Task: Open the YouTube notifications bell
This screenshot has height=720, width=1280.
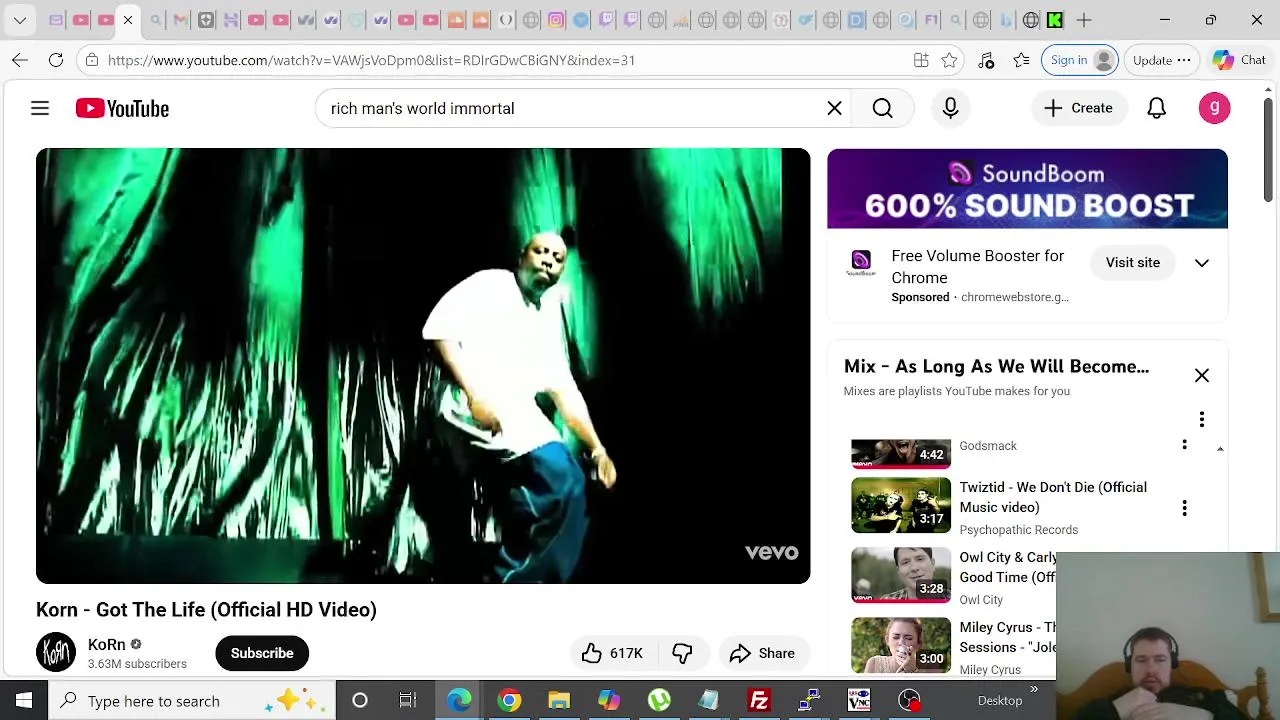Action: point(1156,108)
